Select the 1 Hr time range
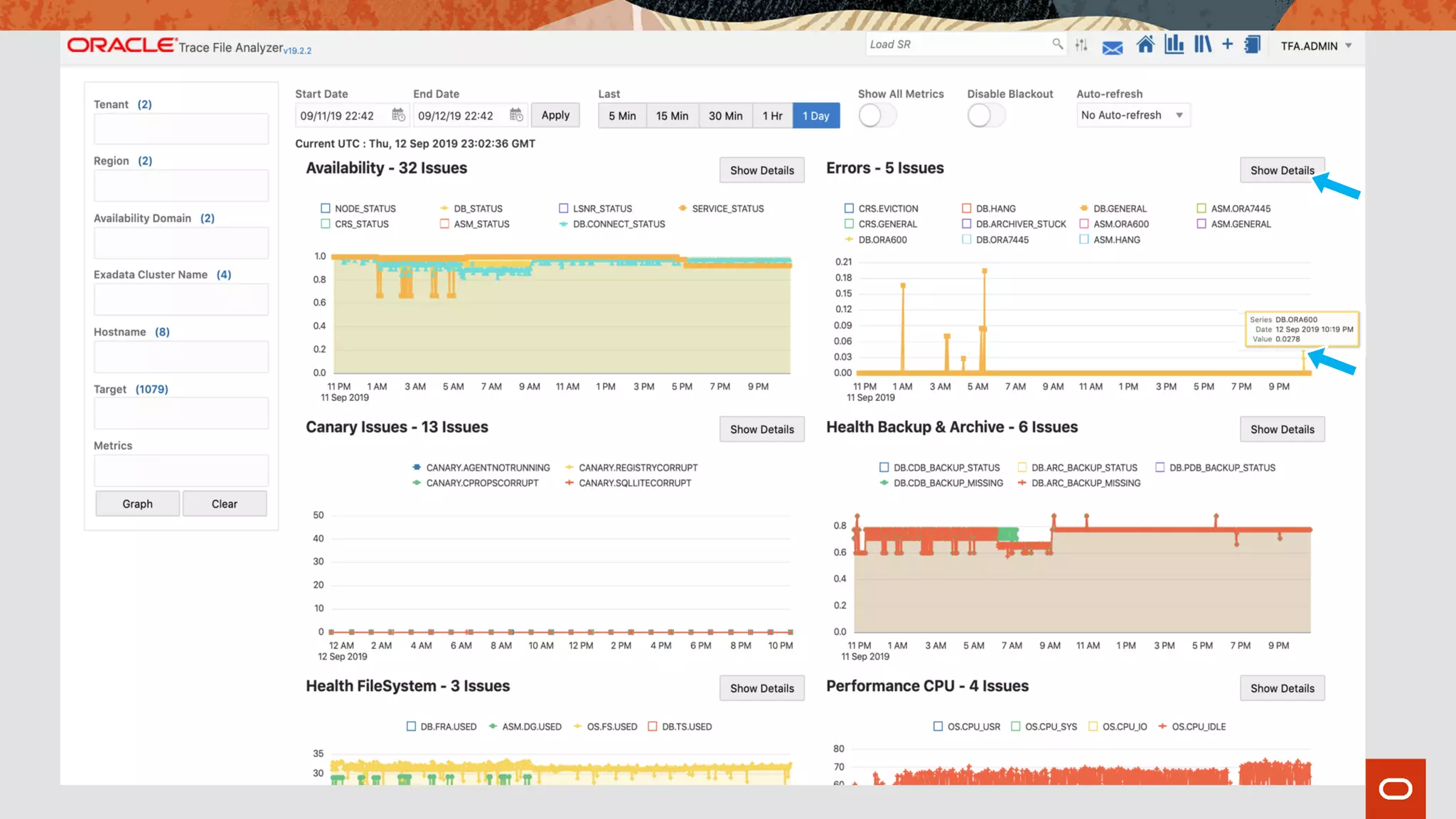 tap(772, 116)
